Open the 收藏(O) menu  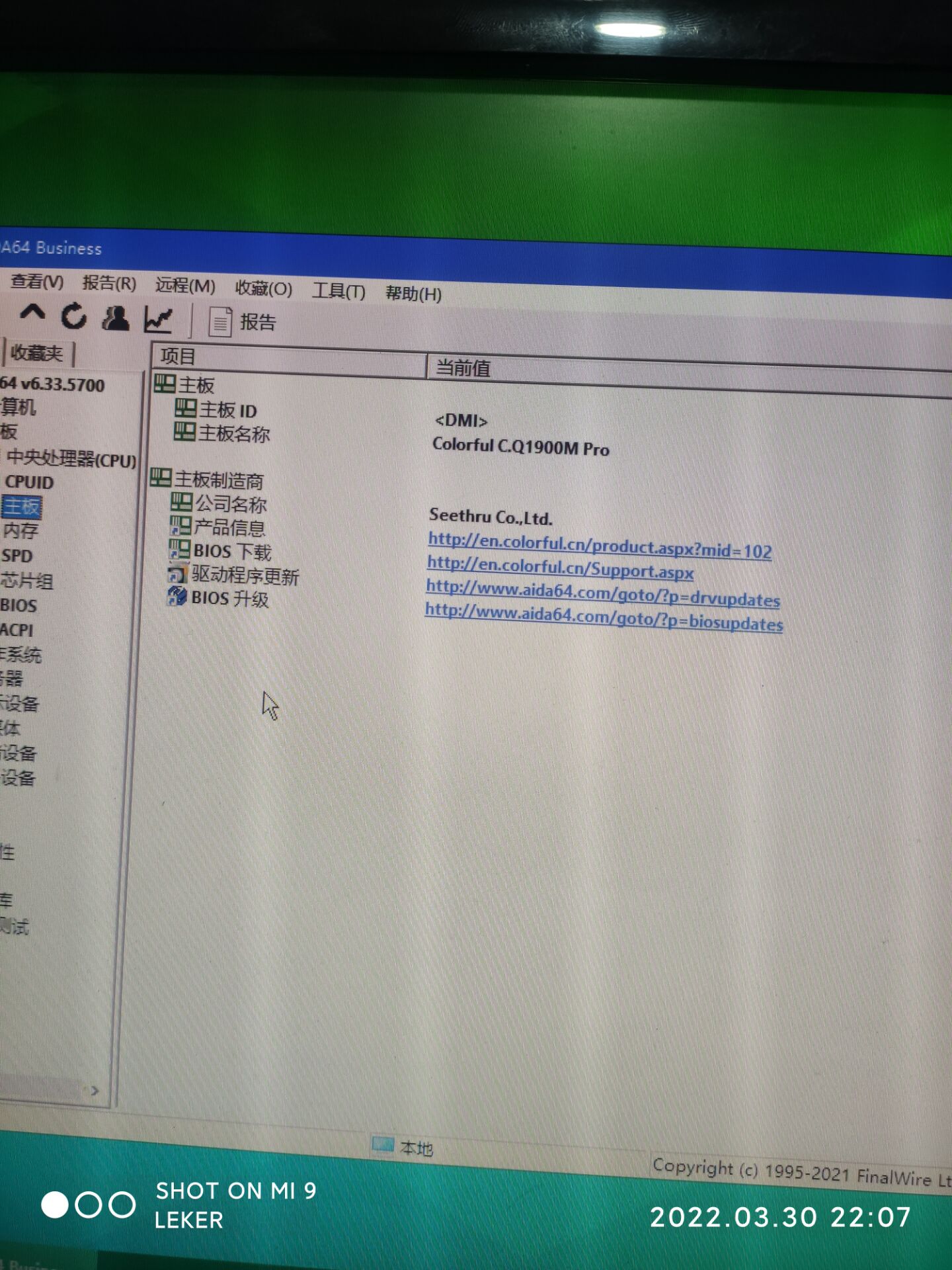tap(264, 288)
